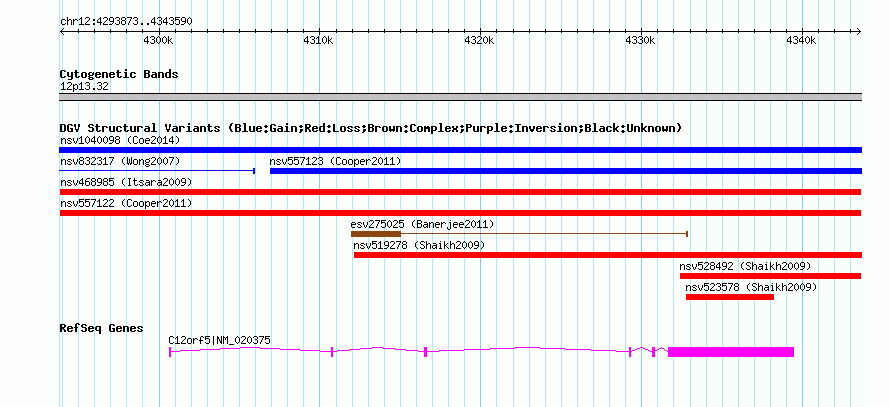Image resolution: width=890 pixels, height=407 pixels.
Task: Open nsv519278 (Shaikh2009) variant label
Action: [419, 246]
